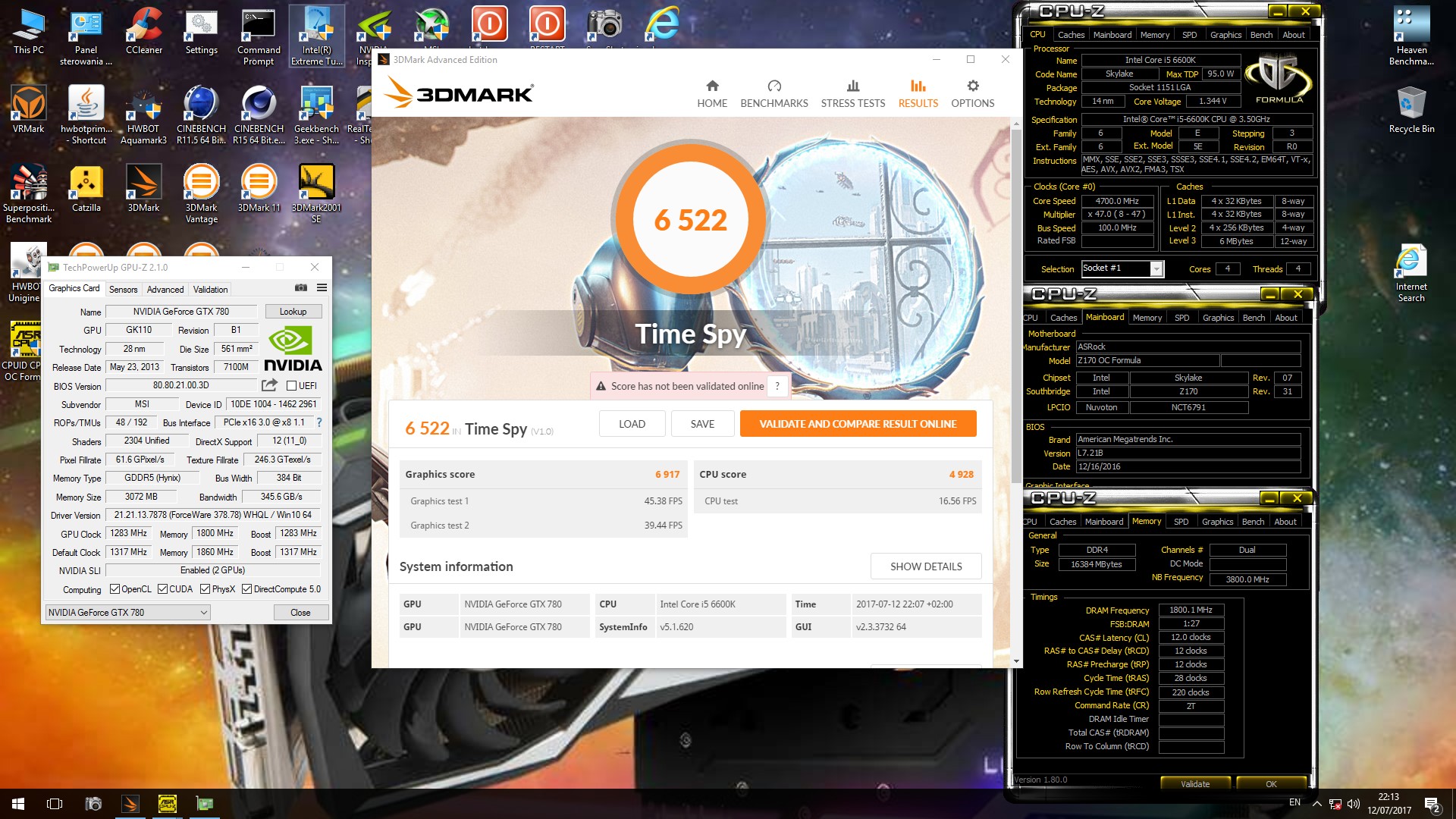Open GPU-Z hamburger menu
The width and height of the screenshot is (1456, 819).
(322, 288)
